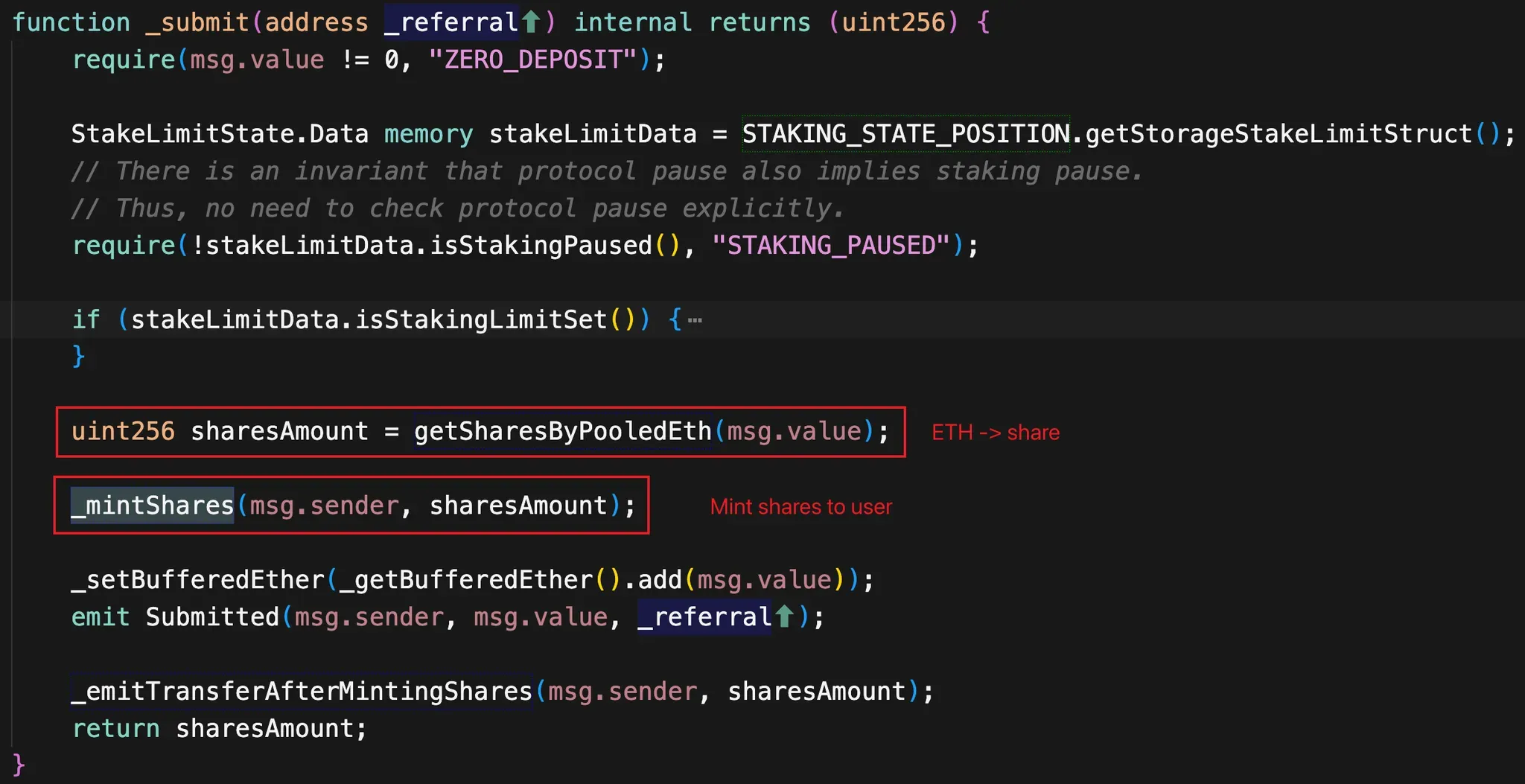This screenshot has width=1525, height=784.
Task: Select the _submit function name
Action: [197, 22]
